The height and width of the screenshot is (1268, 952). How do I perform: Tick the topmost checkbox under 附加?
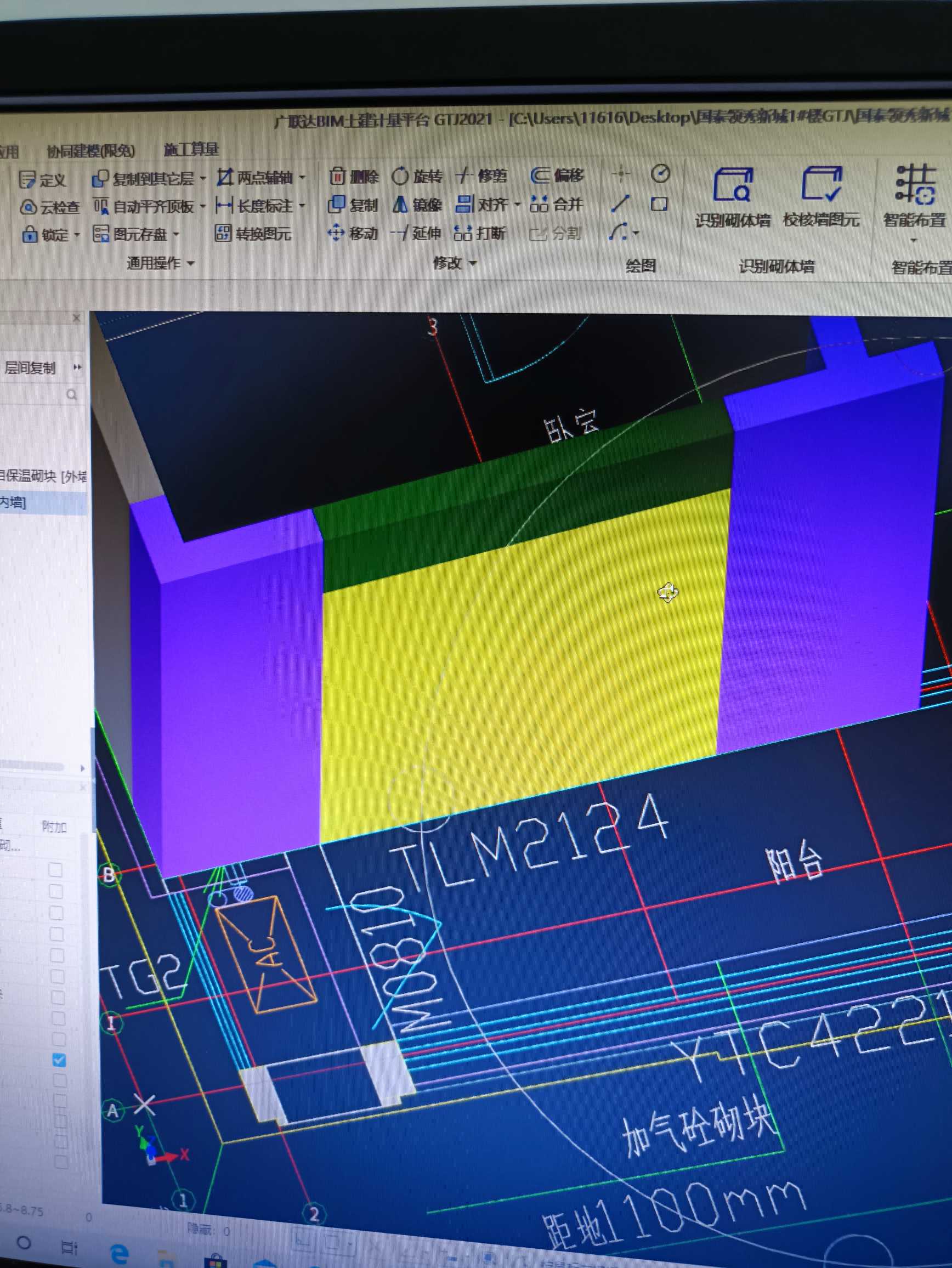click(55, 870)
